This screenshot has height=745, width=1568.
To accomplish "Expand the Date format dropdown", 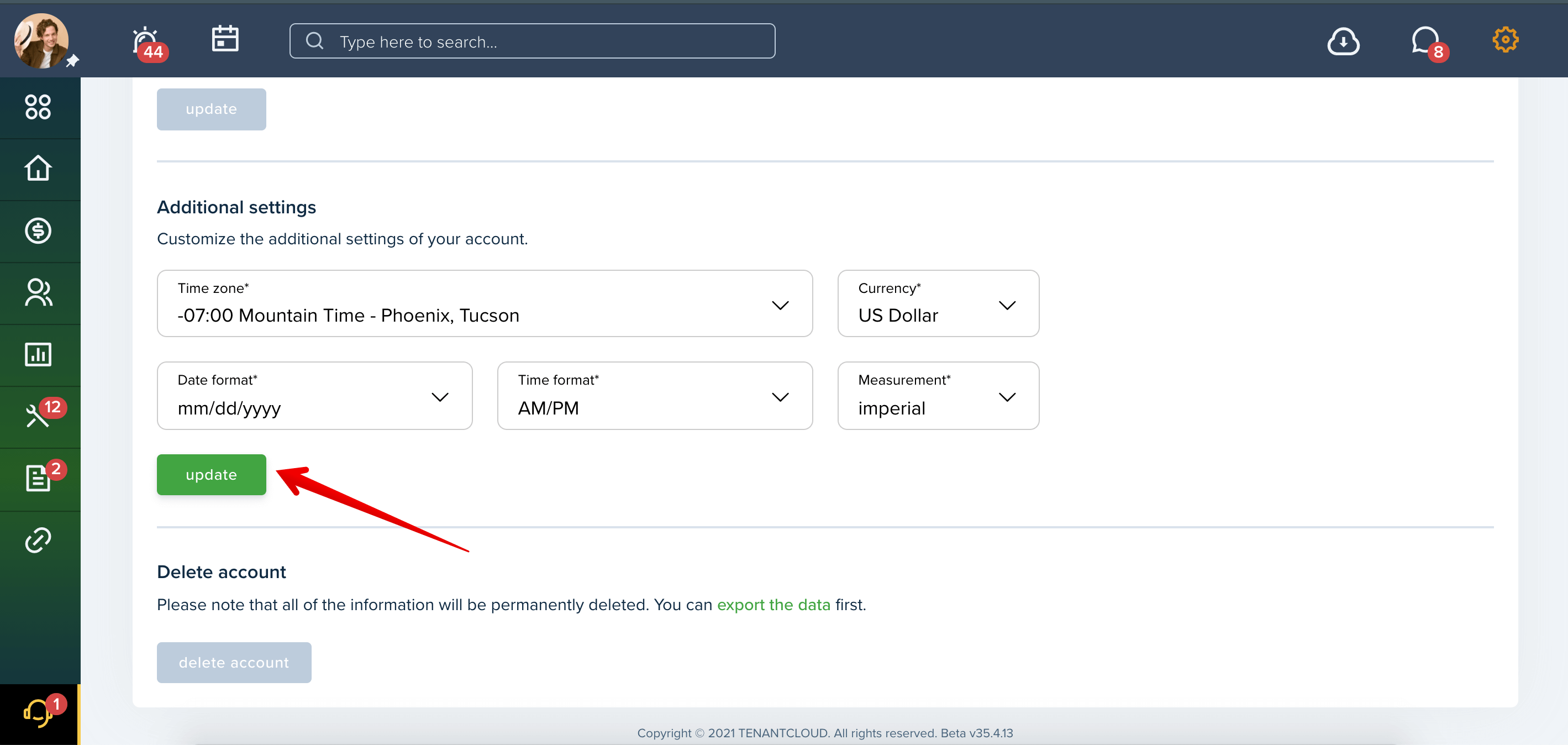I will point(315,396).
